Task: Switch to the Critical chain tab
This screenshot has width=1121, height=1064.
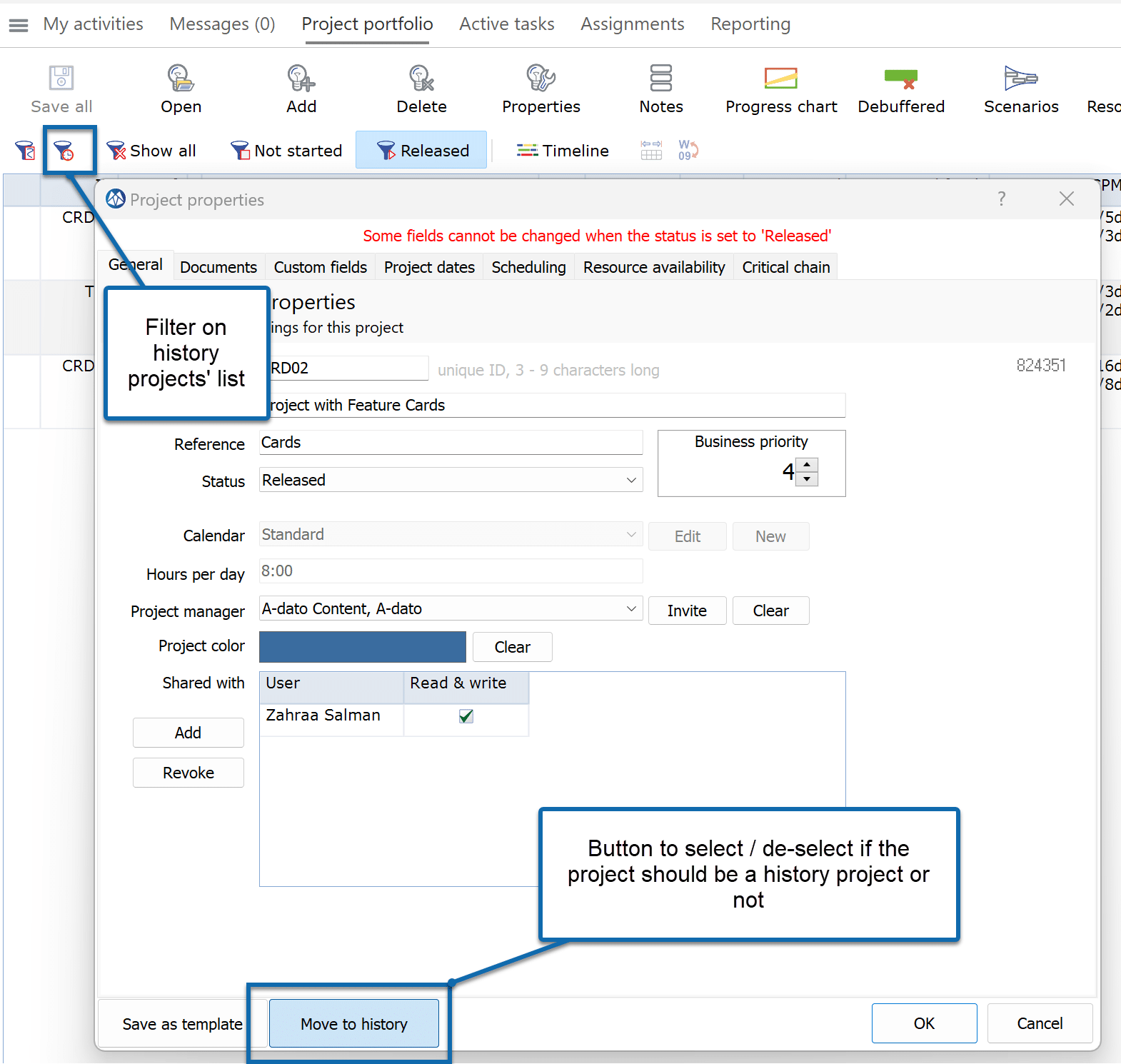Action: (x=785, y=267)
